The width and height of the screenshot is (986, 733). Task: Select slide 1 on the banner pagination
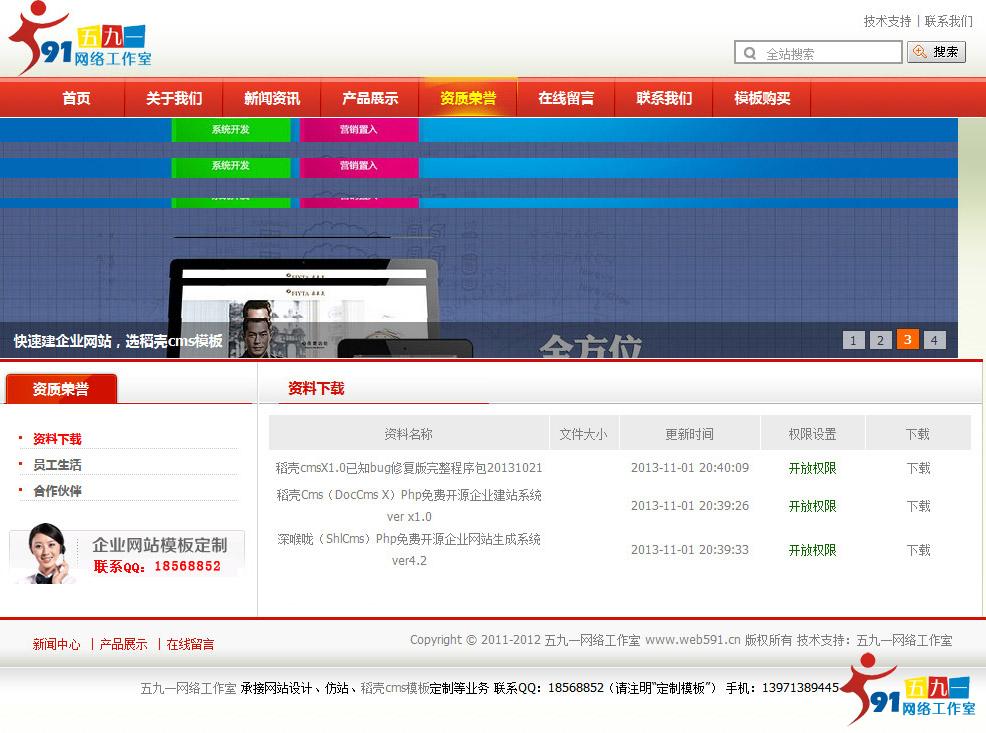pos(853,340)
